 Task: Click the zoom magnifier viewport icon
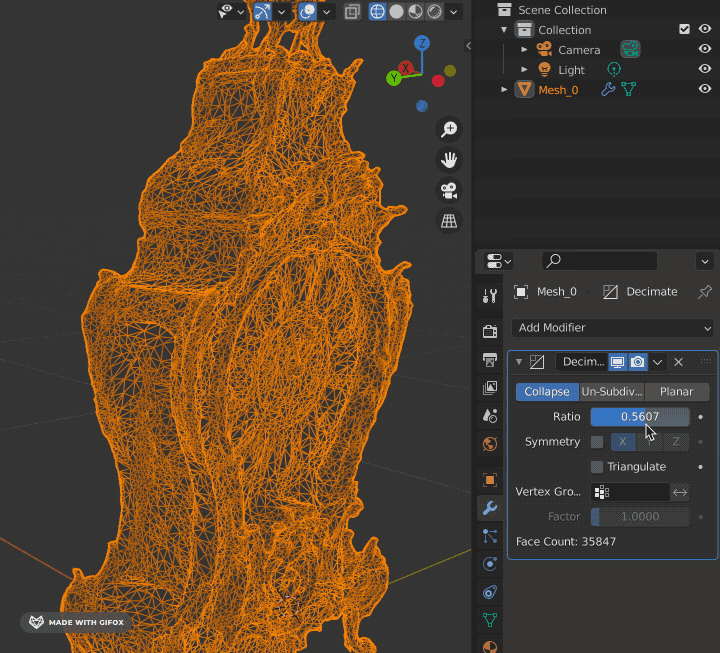click(x=449, y=129)
